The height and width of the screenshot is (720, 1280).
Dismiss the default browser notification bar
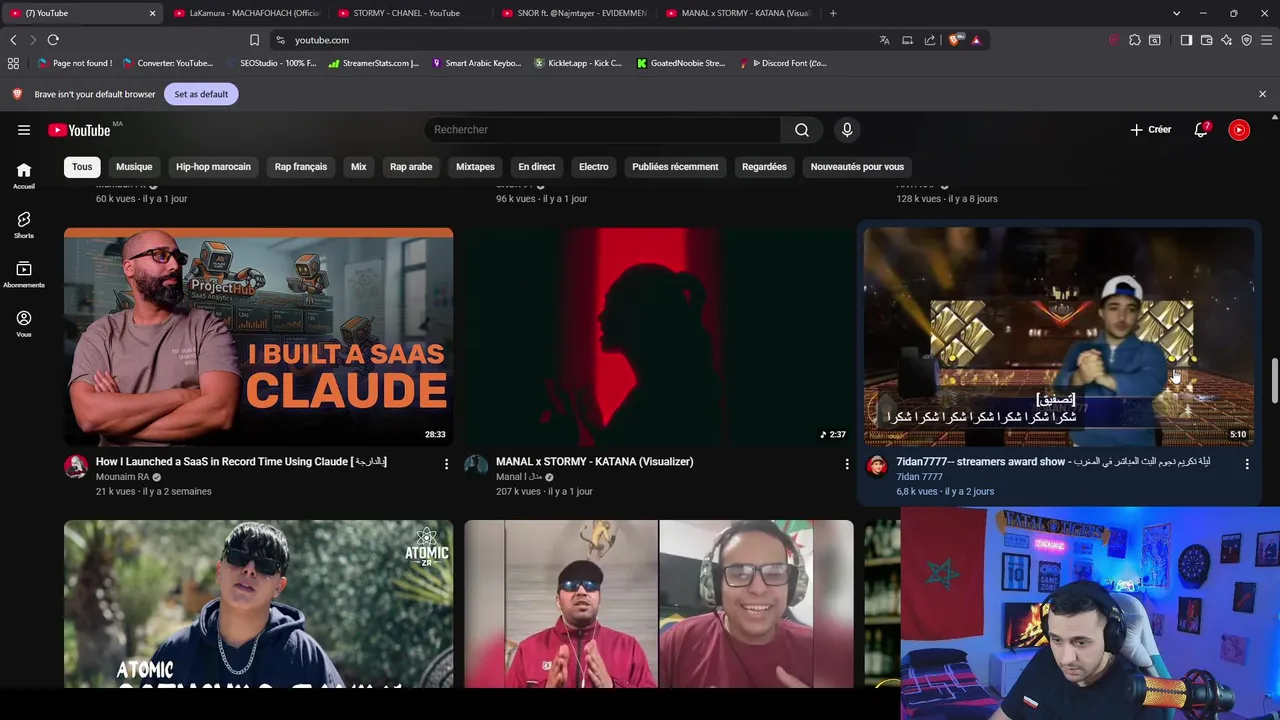point(1262,94)
